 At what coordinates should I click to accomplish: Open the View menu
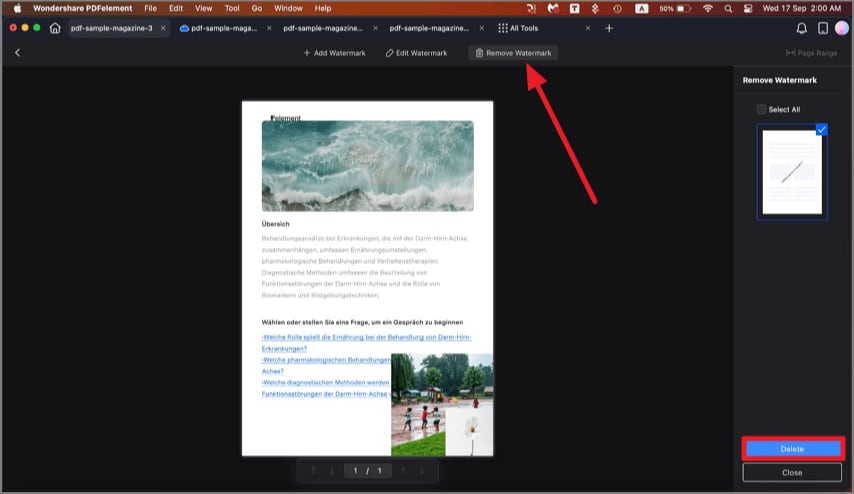click(204, 8)
